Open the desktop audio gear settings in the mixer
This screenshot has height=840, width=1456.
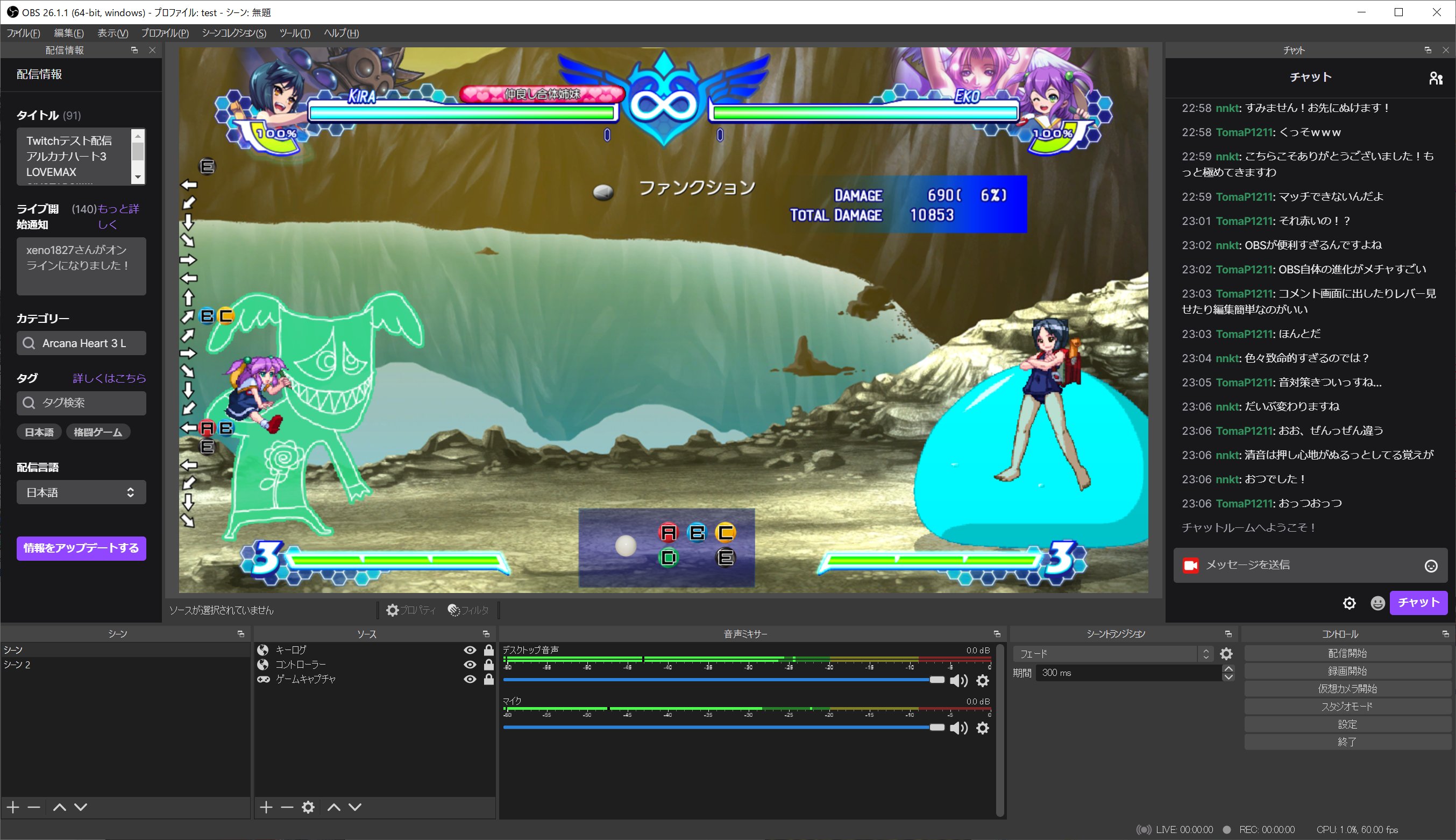coord(983,681)
